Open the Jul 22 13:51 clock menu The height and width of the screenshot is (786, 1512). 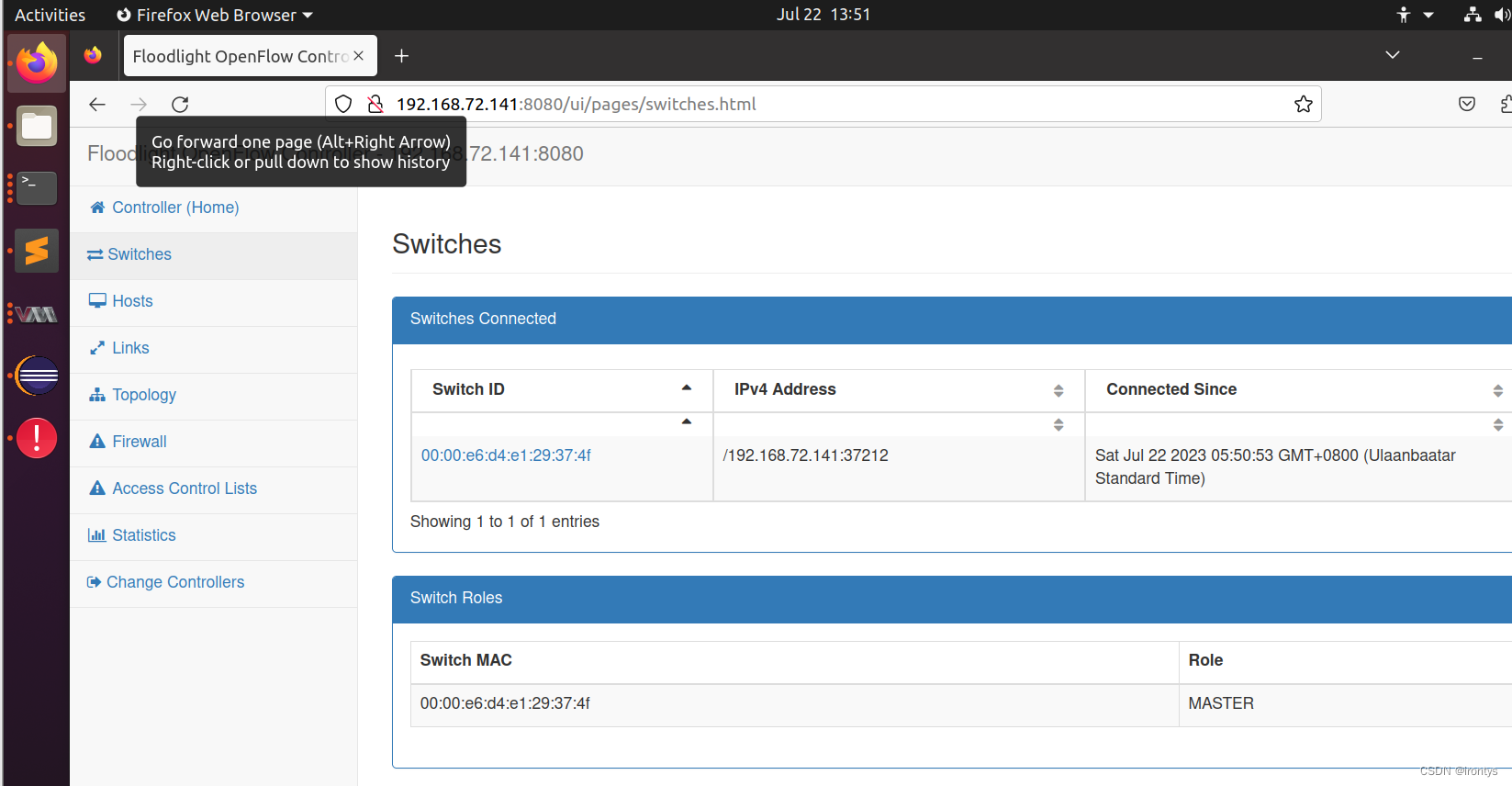pyautogui.click(x=823, y=15)
